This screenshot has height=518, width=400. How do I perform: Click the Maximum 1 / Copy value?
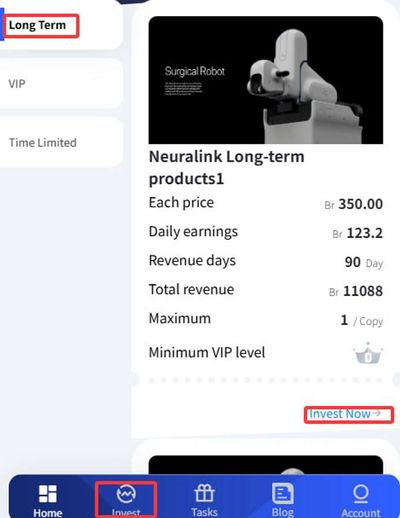coord(362,321)
